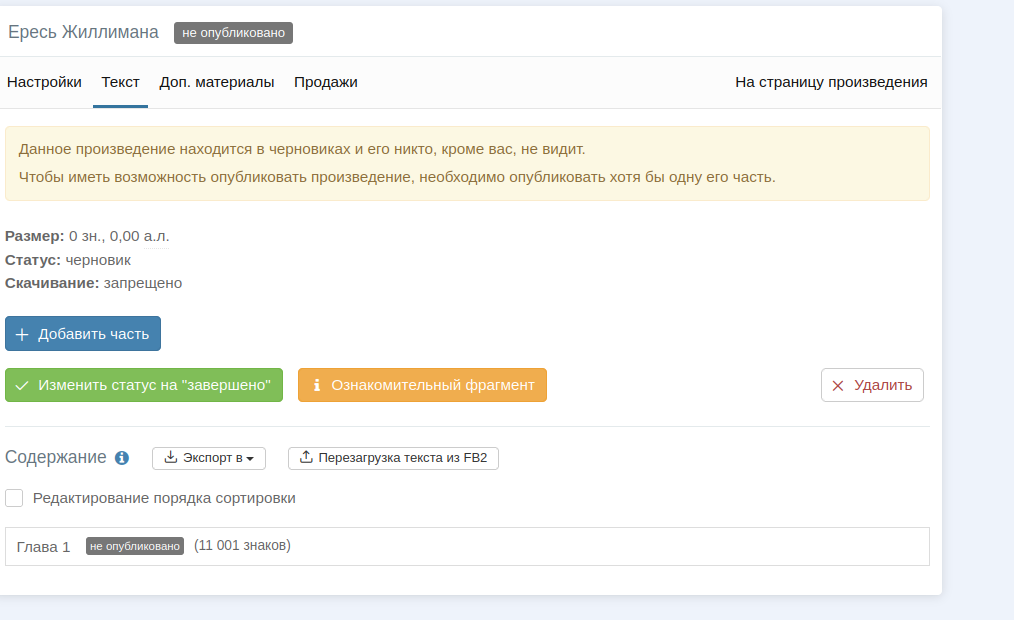Click the info icon on Ознакомительный фрагмент
The height and width of the screenshot is (620, 1014).
tap(317, 385)
